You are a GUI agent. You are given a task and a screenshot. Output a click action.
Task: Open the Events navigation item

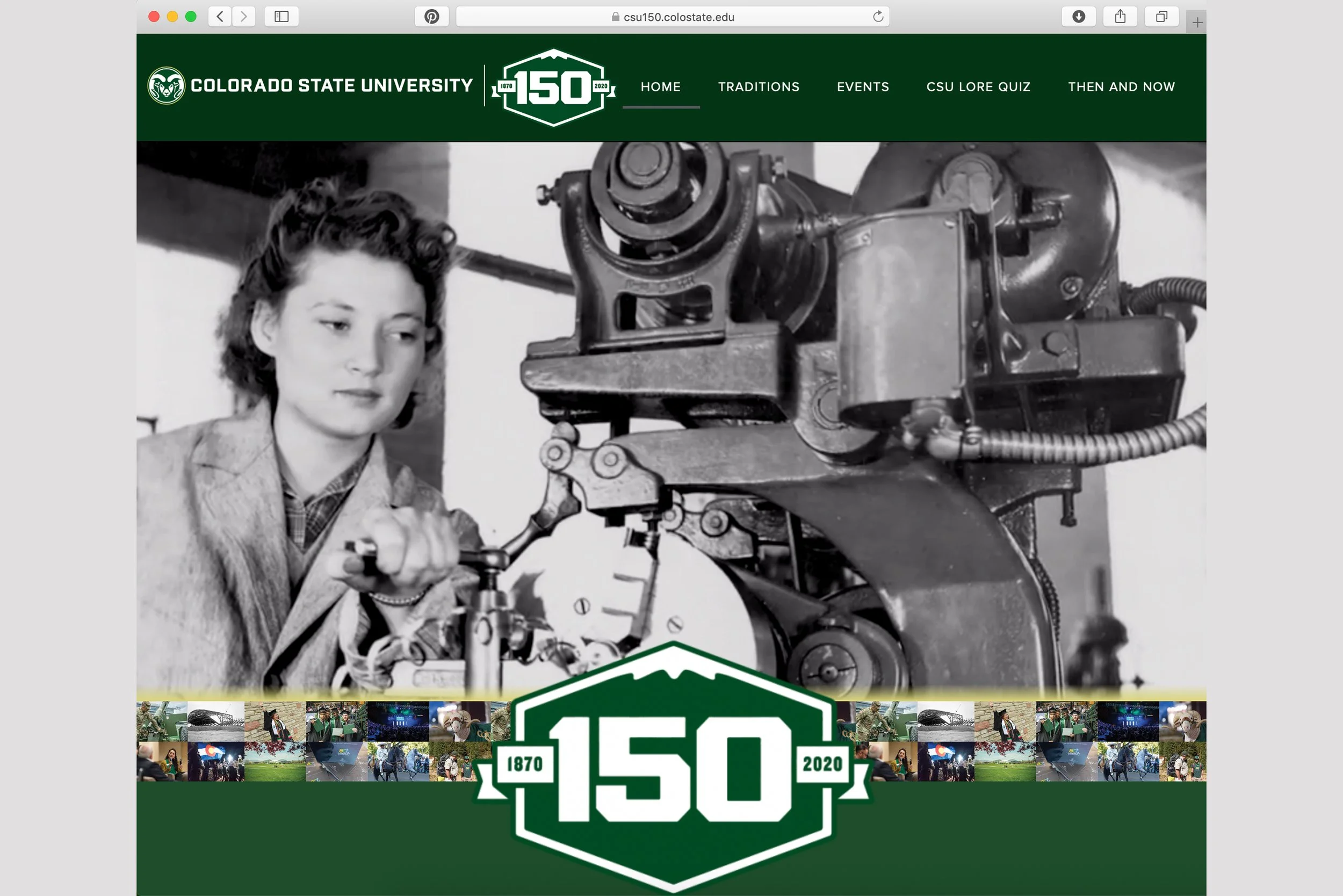tap(863, 87)
